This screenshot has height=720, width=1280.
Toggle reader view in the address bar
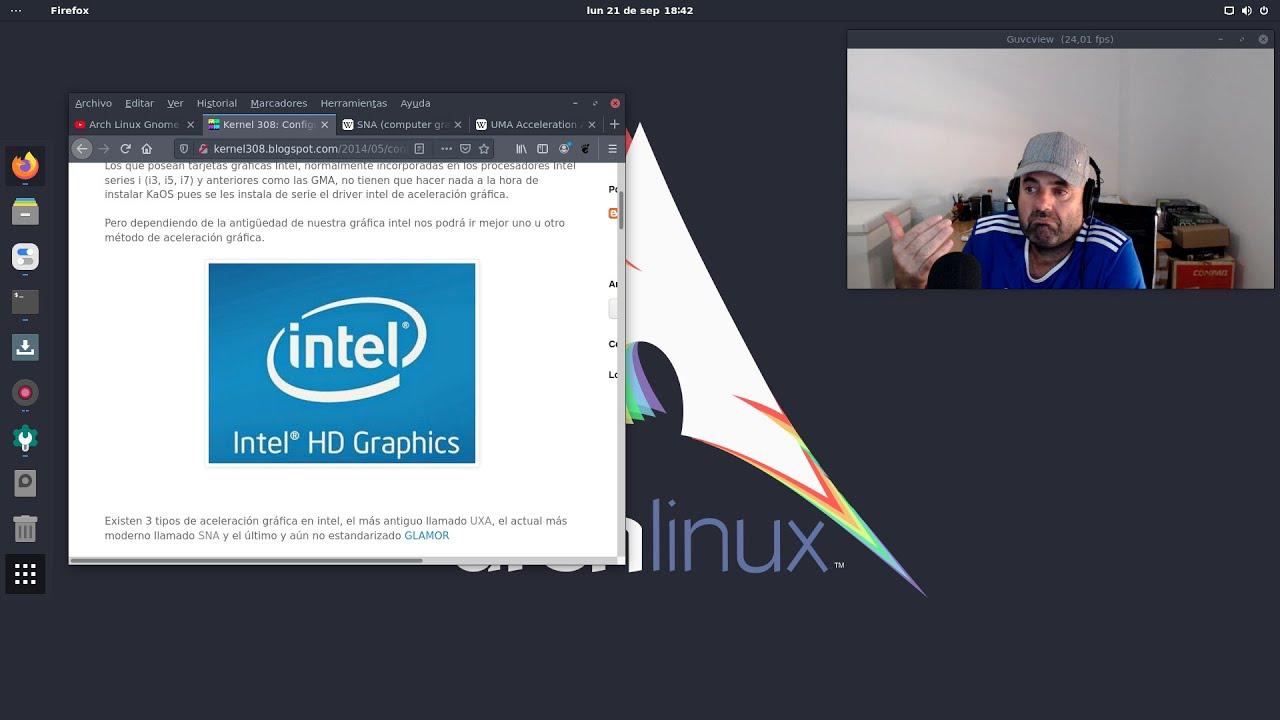[x=418, y=148]
